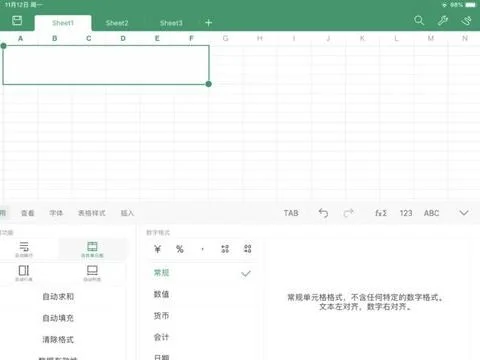This screenshot has height=360, width=480.
Task: Open the 插入 tab
Action: (127, 213)
